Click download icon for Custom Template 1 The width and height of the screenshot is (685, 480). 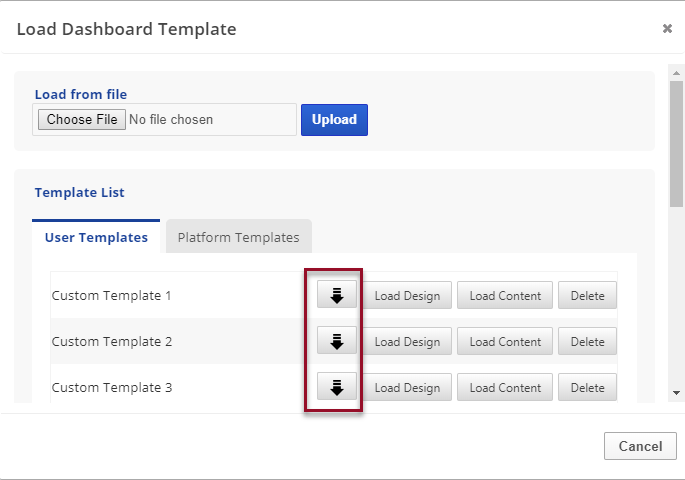point(337,295)
